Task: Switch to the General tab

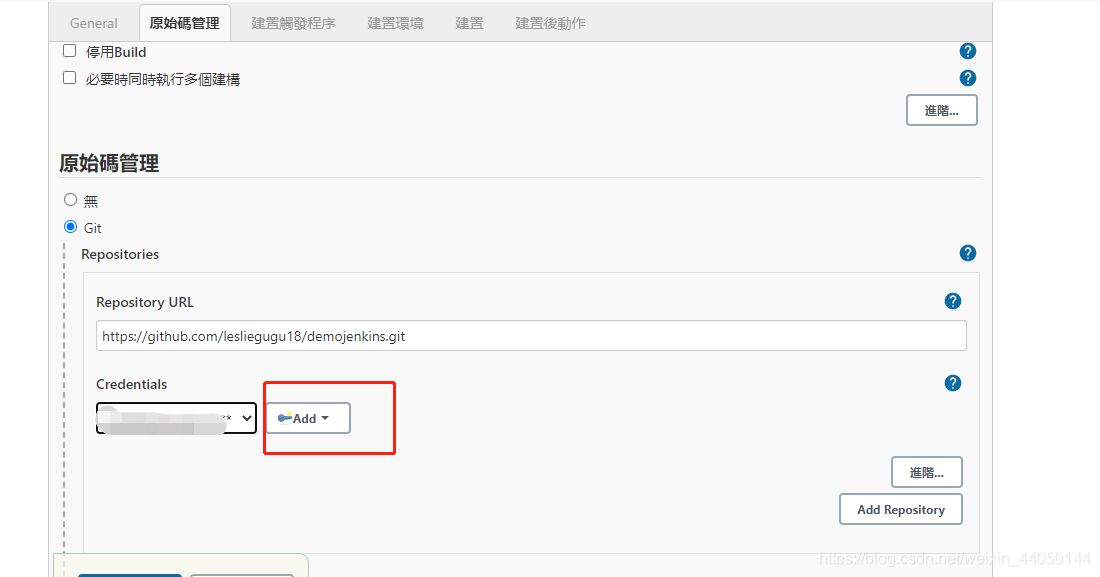Action: tap(93, 23)
